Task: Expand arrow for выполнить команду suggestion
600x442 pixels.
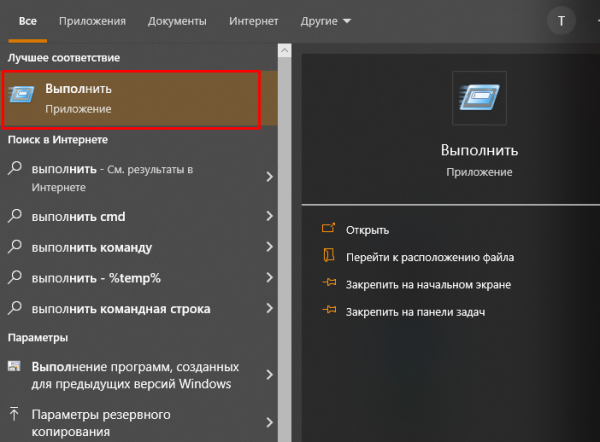Action: click(x=270, y=247)
